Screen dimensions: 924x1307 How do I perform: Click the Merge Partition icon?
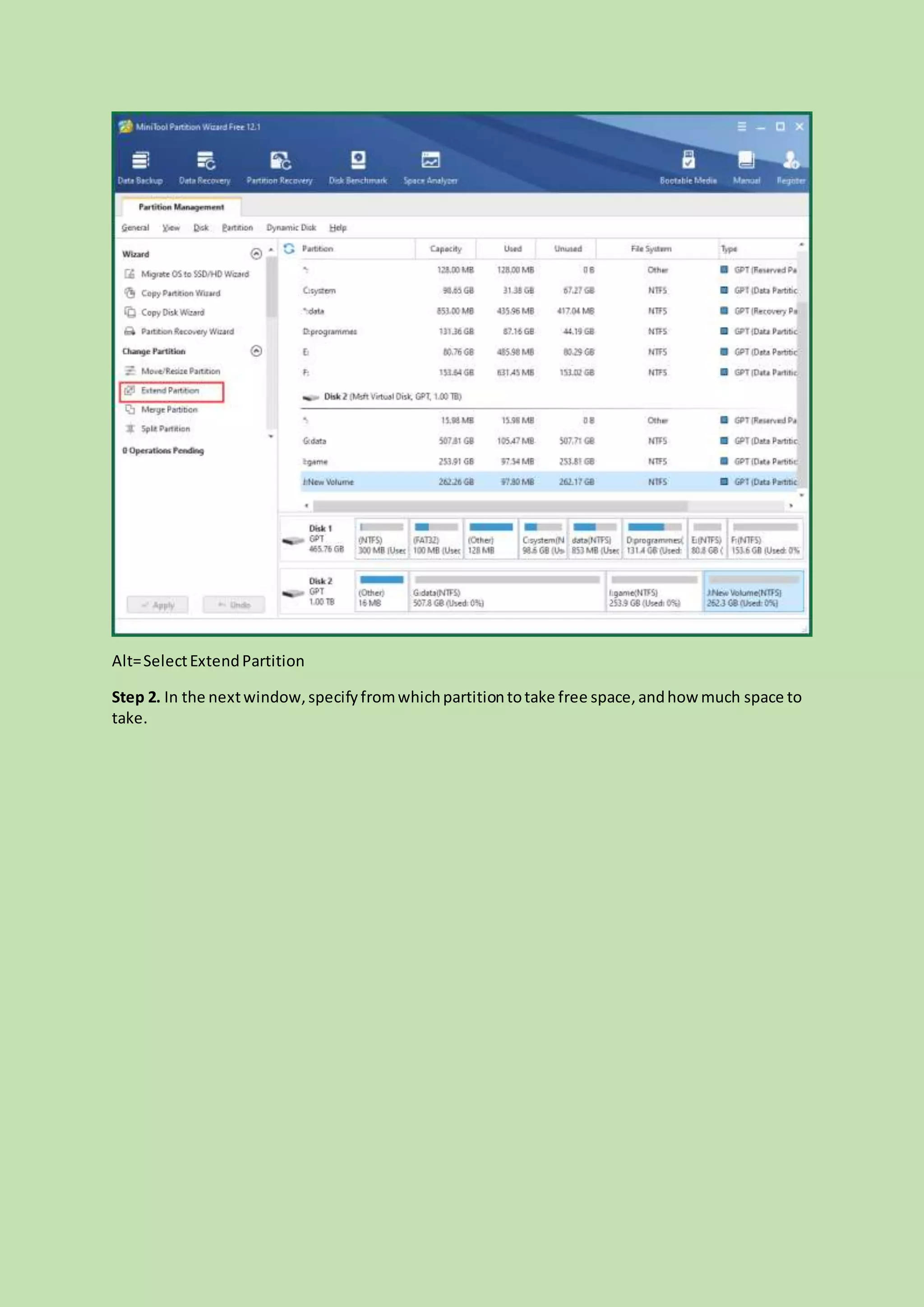[x=130, y=409]
